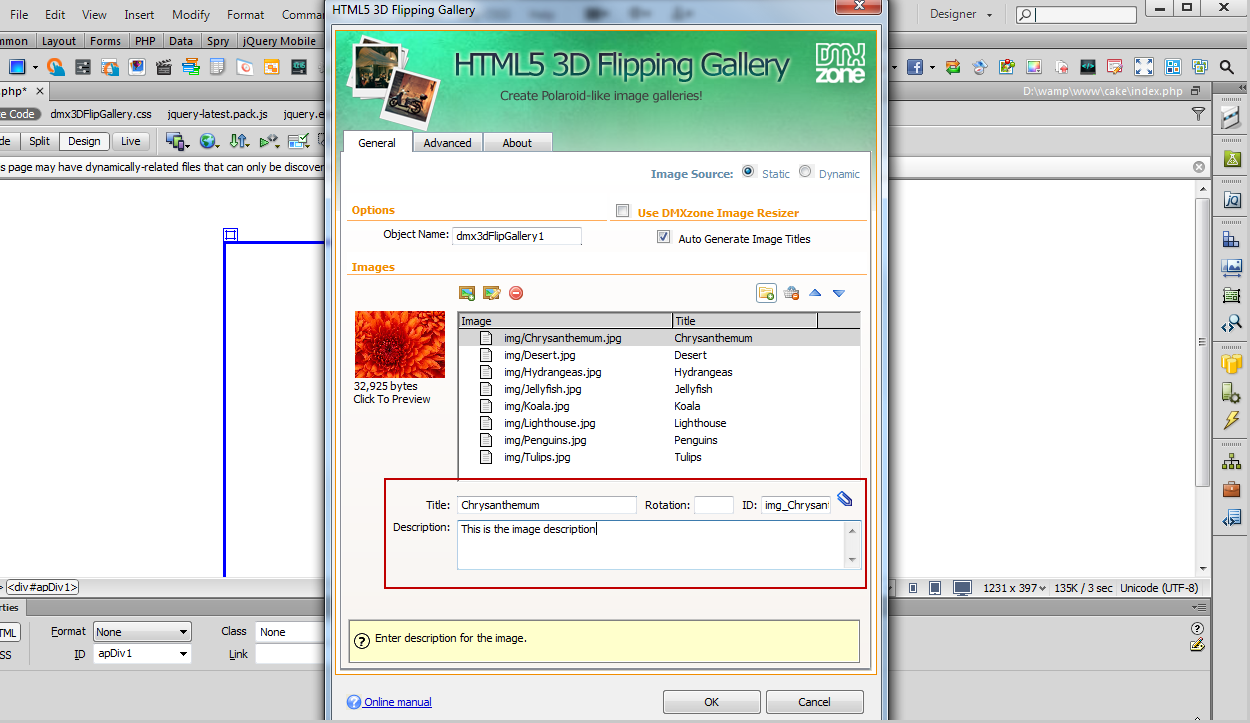This screenshot has width=1250, height=723.
Task: Turn on Live view
Action: point(131,141)
